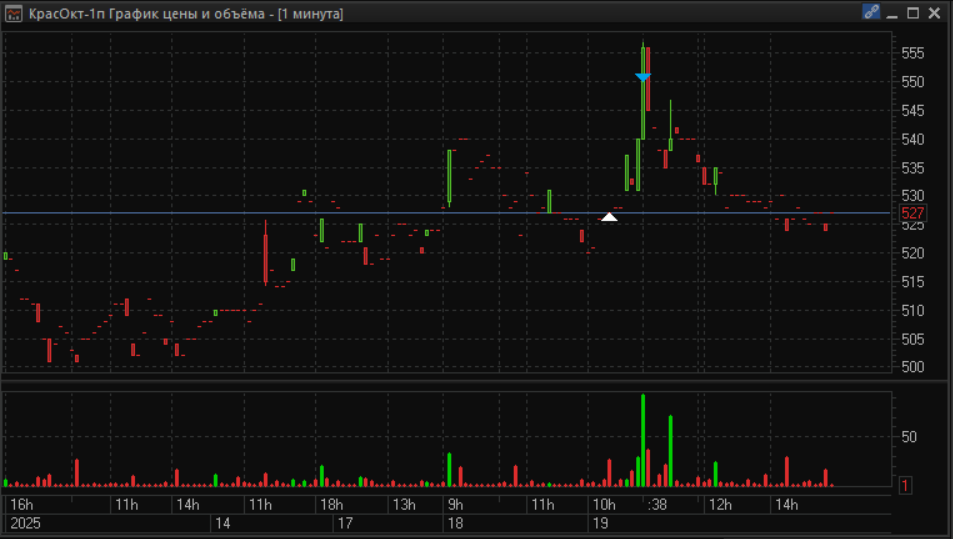Maximize the КрасОкт-1п chart window

(x=913, y=13)
